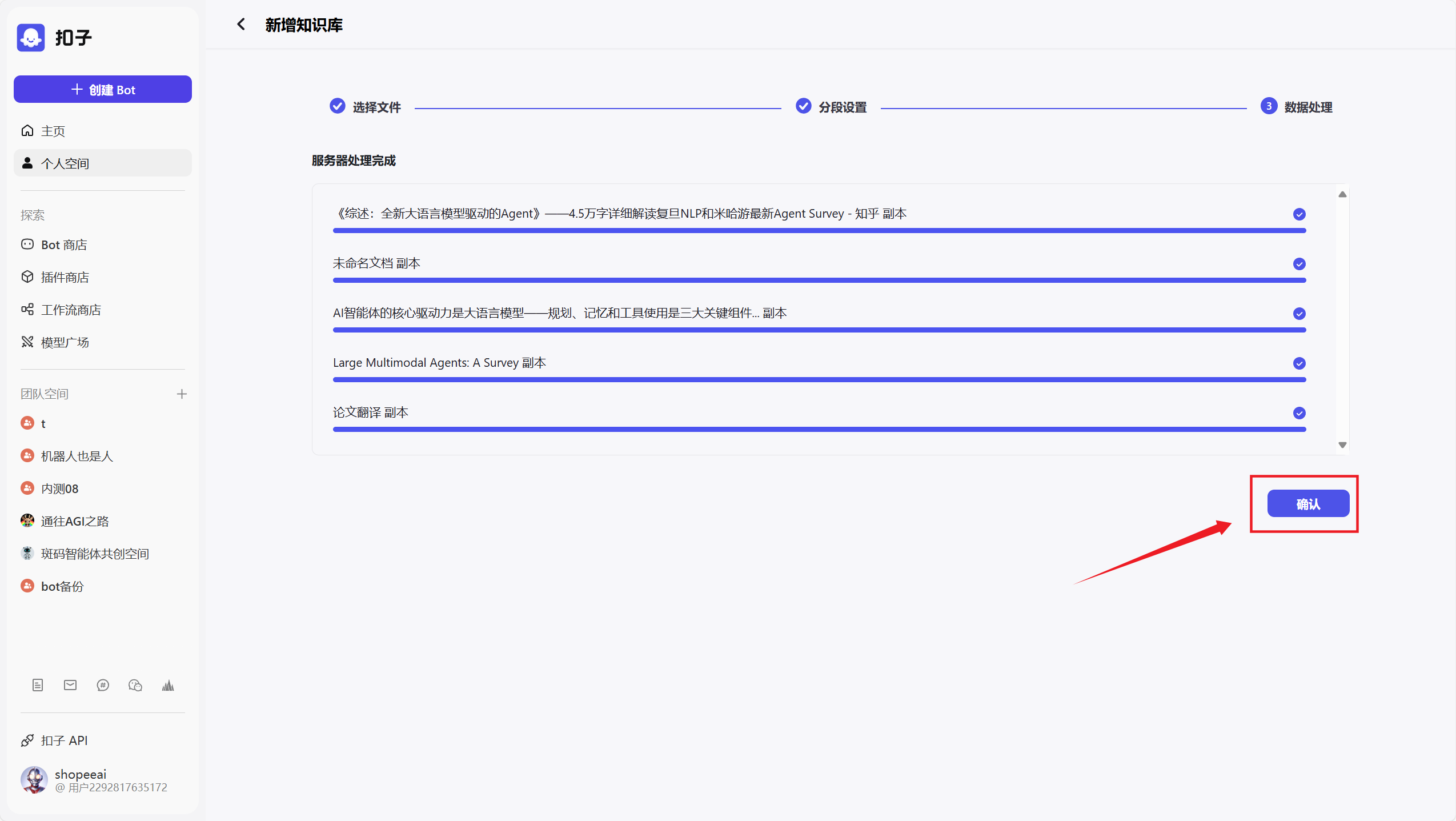Screen dimensions: 1456x821
Task: Click the back arrow beside 新增知识库
Action: click(241, 25)
